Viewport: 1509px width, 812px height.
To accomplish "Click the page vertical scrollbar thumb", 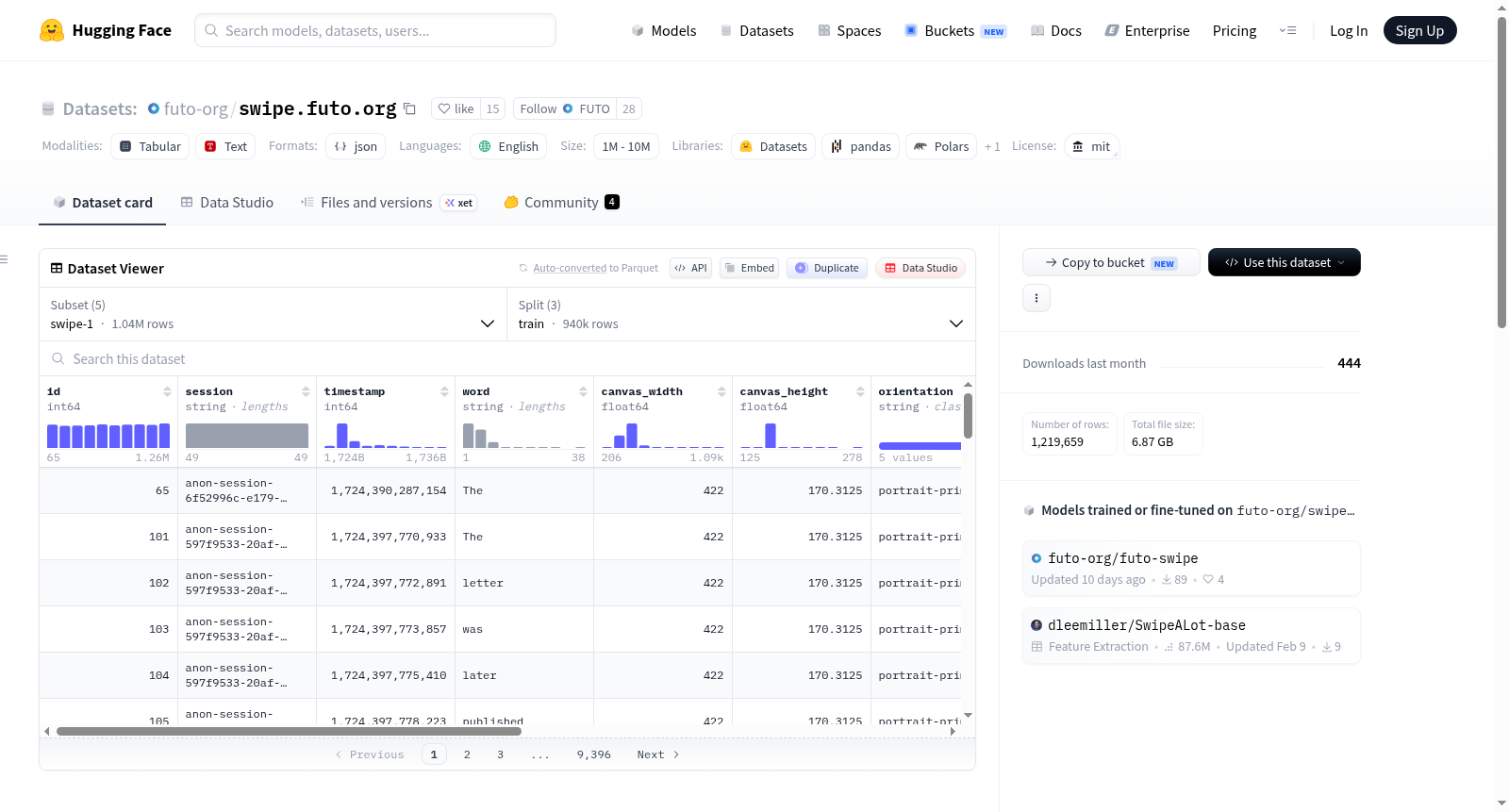I will (x=1501, y=172).
